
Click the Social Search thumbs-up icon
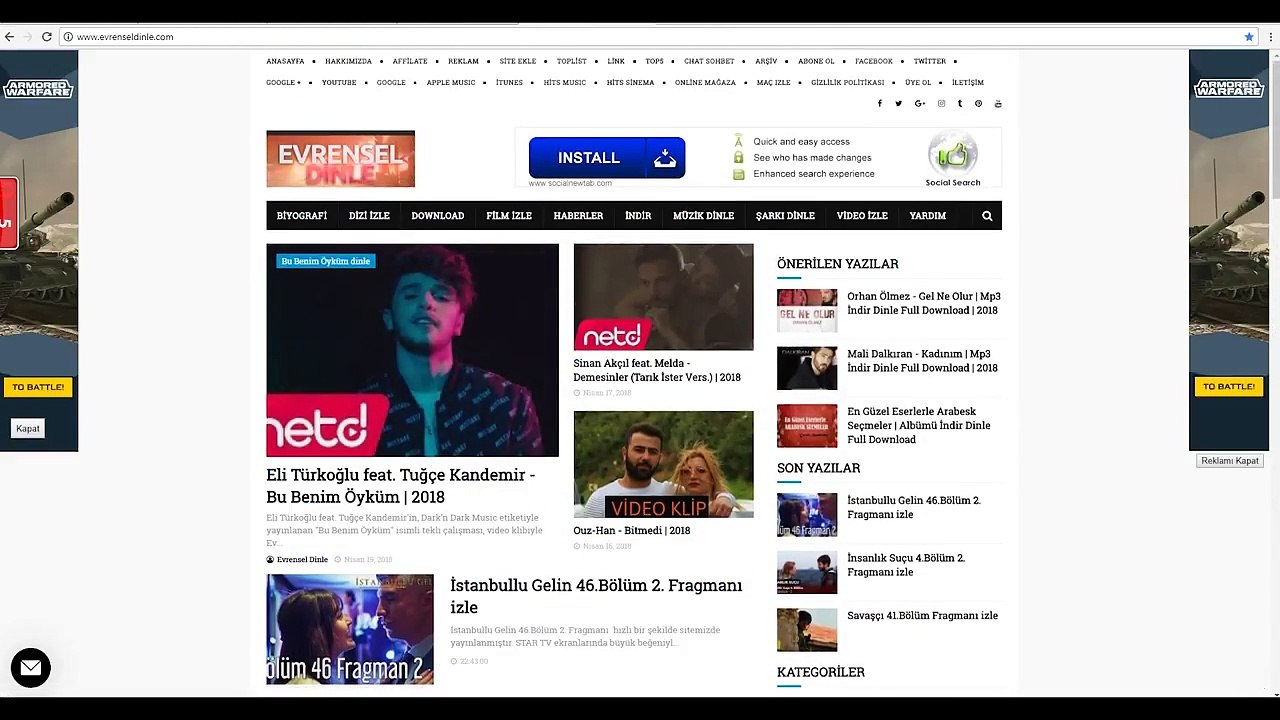click(x=952, y=155)
